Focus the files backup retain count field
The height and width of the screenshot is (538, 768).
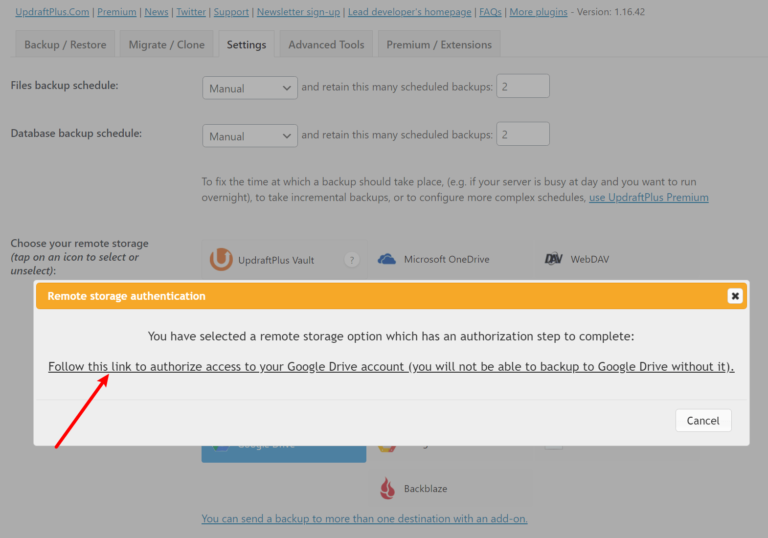pyautogui.click(x=523, y=86)
